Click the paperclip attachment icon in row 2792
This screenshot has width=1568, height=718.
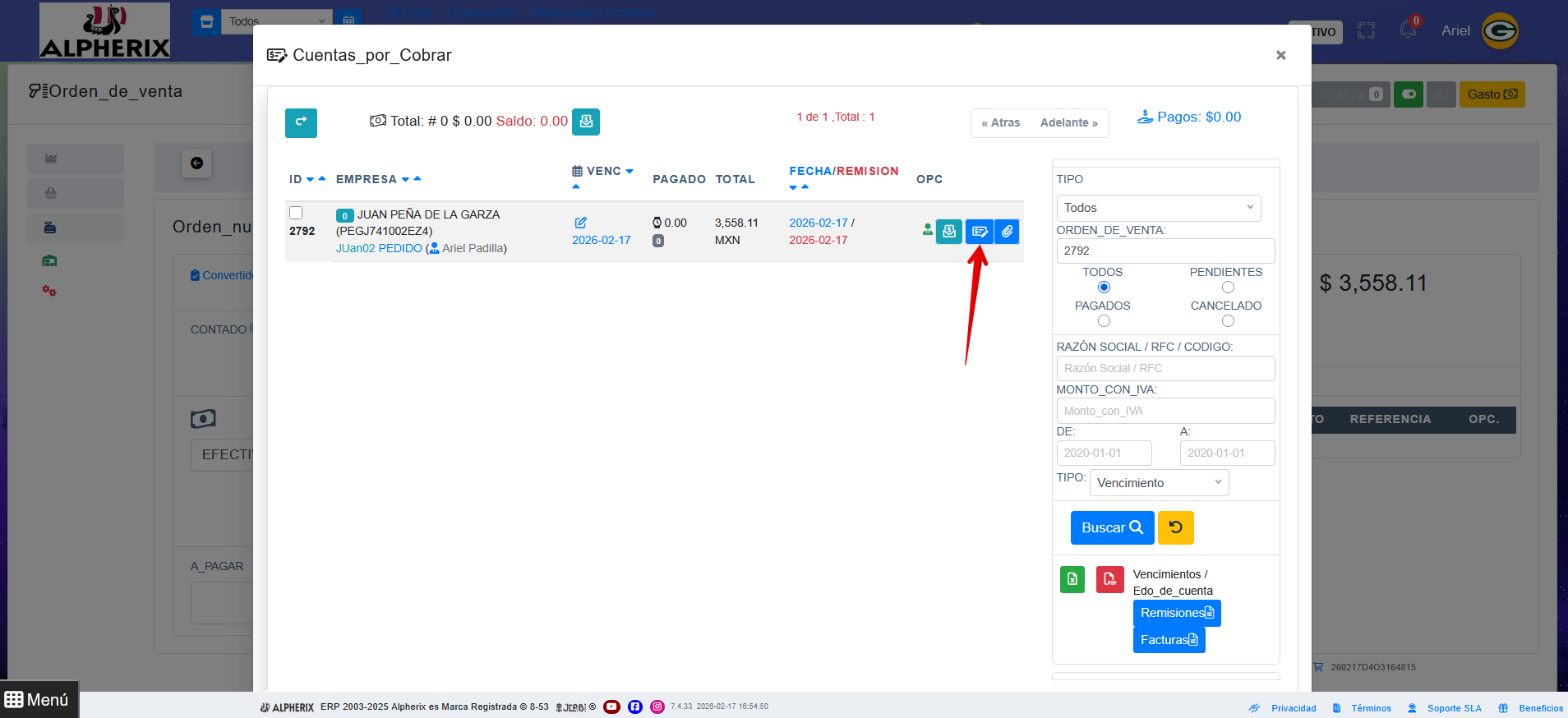tap(1007, 232)
